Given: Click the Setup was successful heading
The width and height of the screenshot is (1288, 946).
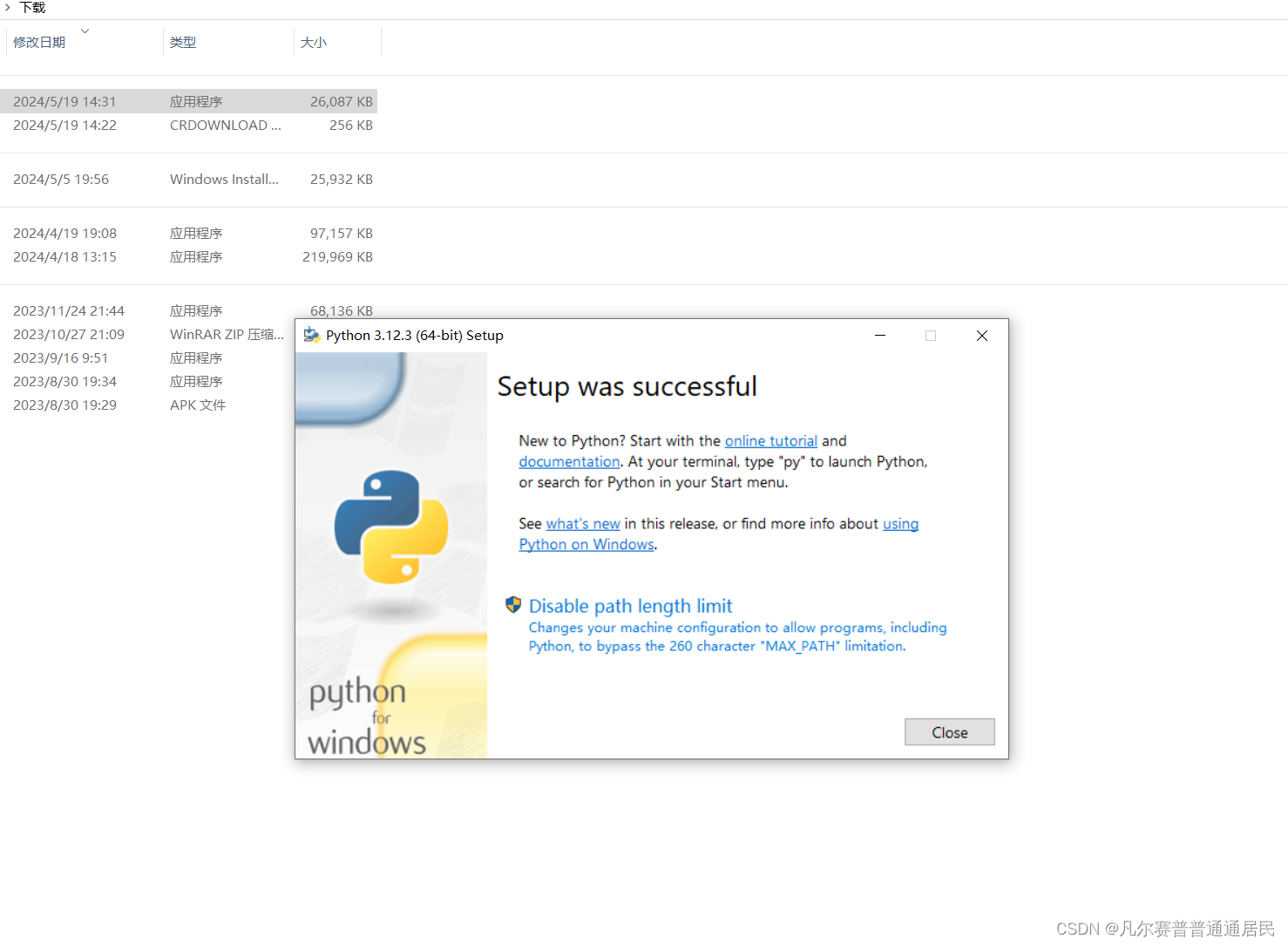Looking at the screenshot, I should 627,386.
